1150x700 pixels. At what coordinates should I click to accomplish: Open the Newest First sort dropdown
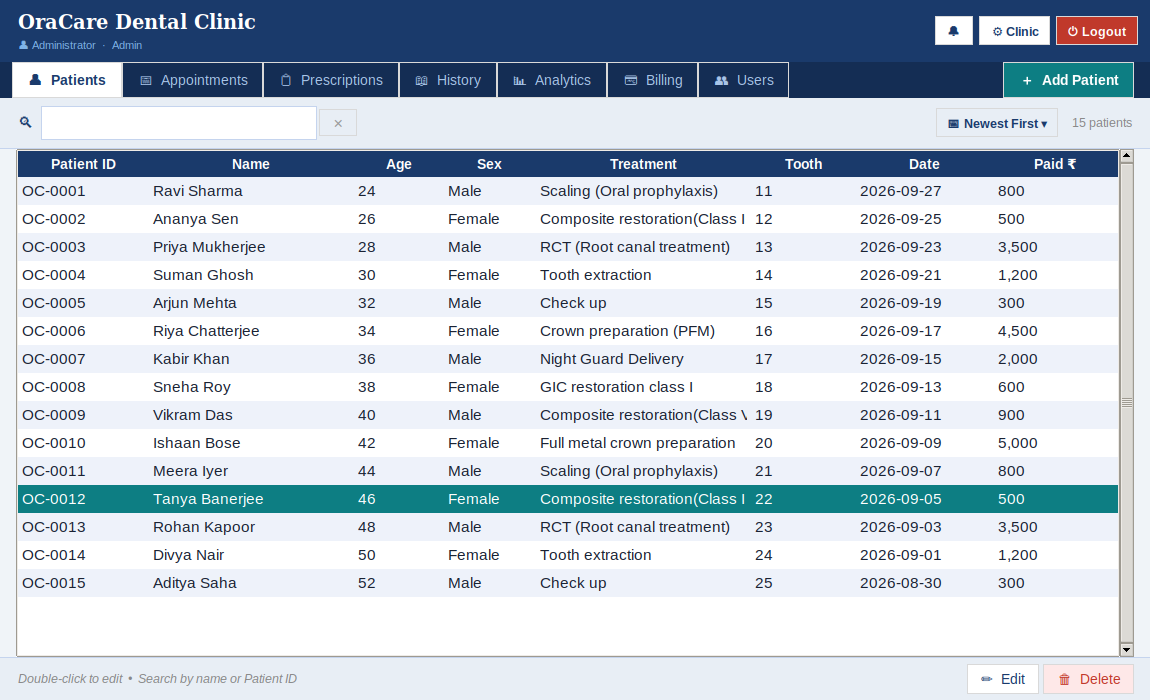coord(997,123)
